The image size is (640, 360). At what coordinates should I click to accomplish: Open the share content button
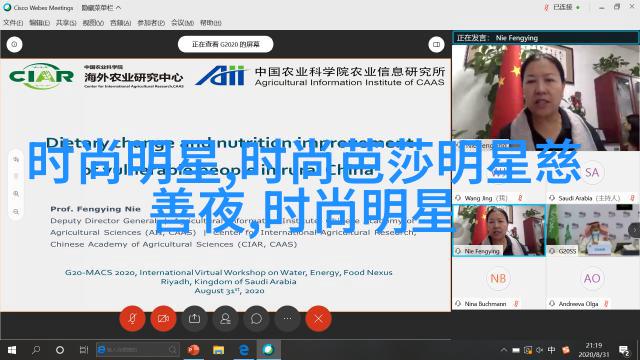(x=194, y=319)
